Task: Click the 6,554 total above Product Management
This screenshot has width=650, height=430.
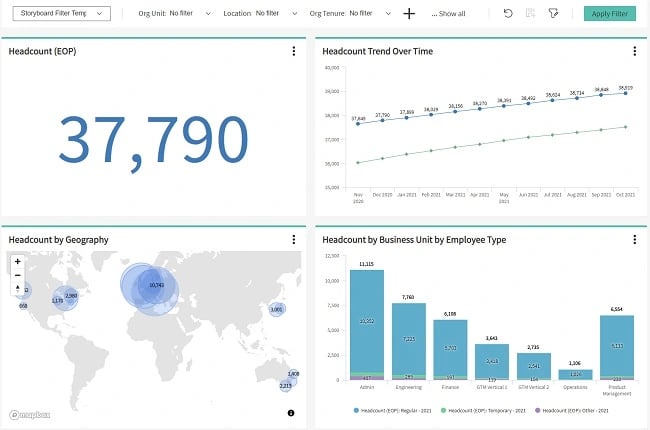Action: (617, 309)
